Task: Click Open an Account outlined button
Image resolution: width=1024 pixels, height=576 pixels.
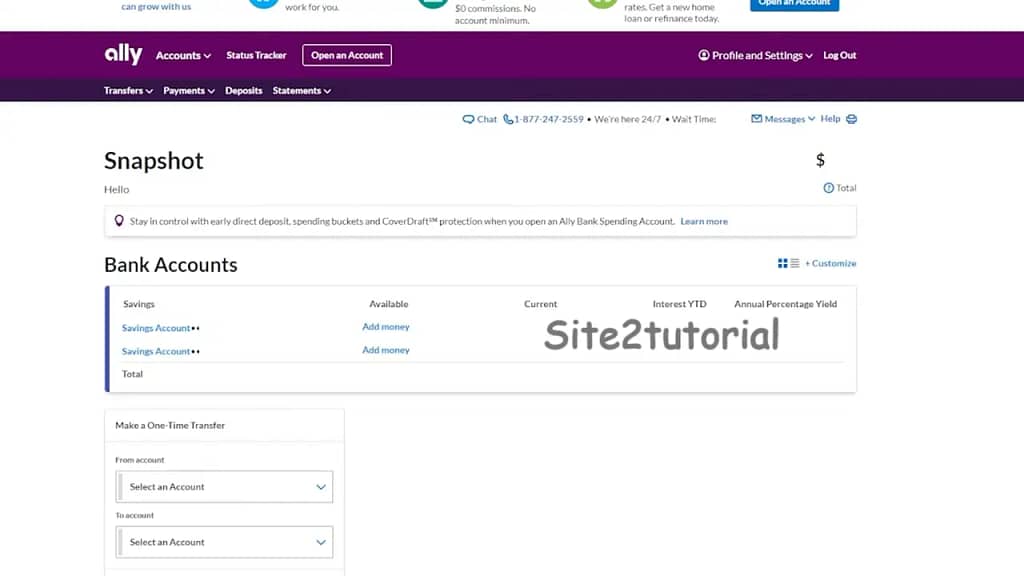Action: click(x=347, y=55)
